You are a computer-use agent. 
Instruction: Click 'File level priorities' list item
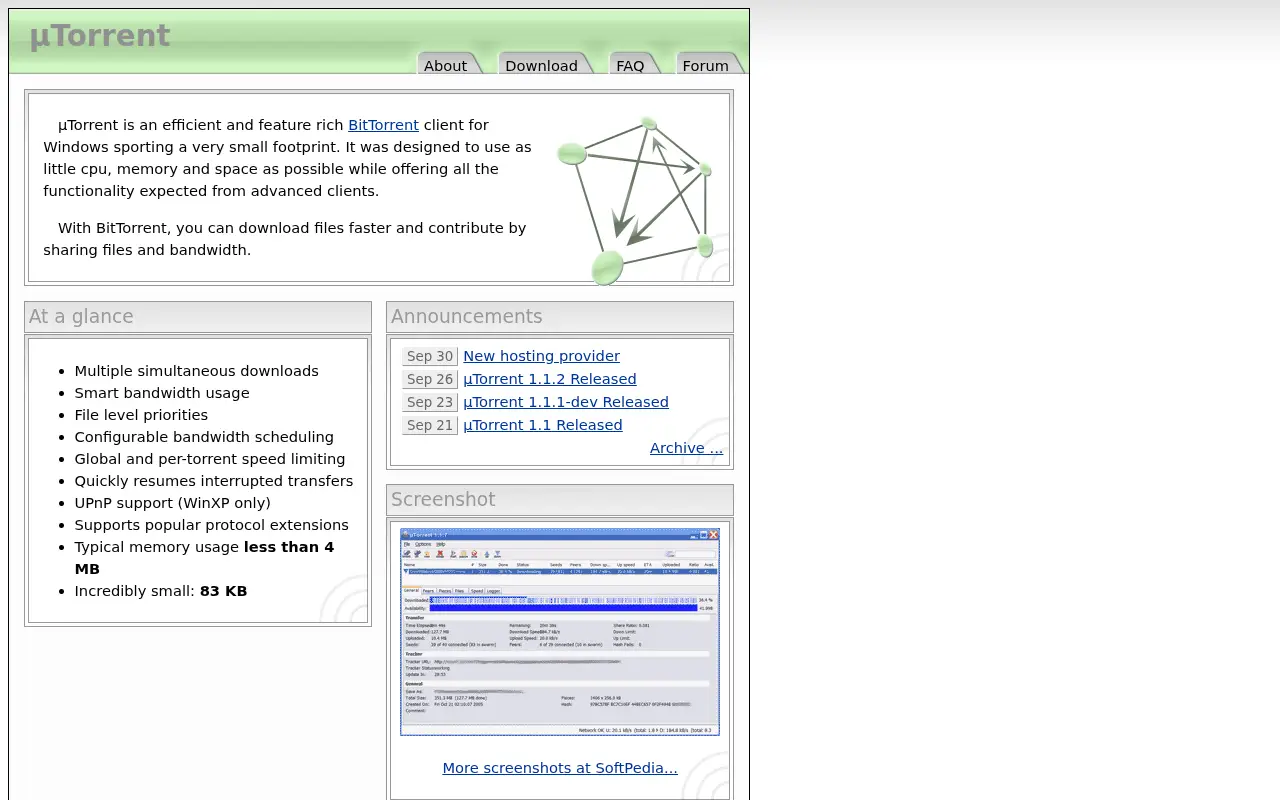pyautogui.click(x=141, y=415)
